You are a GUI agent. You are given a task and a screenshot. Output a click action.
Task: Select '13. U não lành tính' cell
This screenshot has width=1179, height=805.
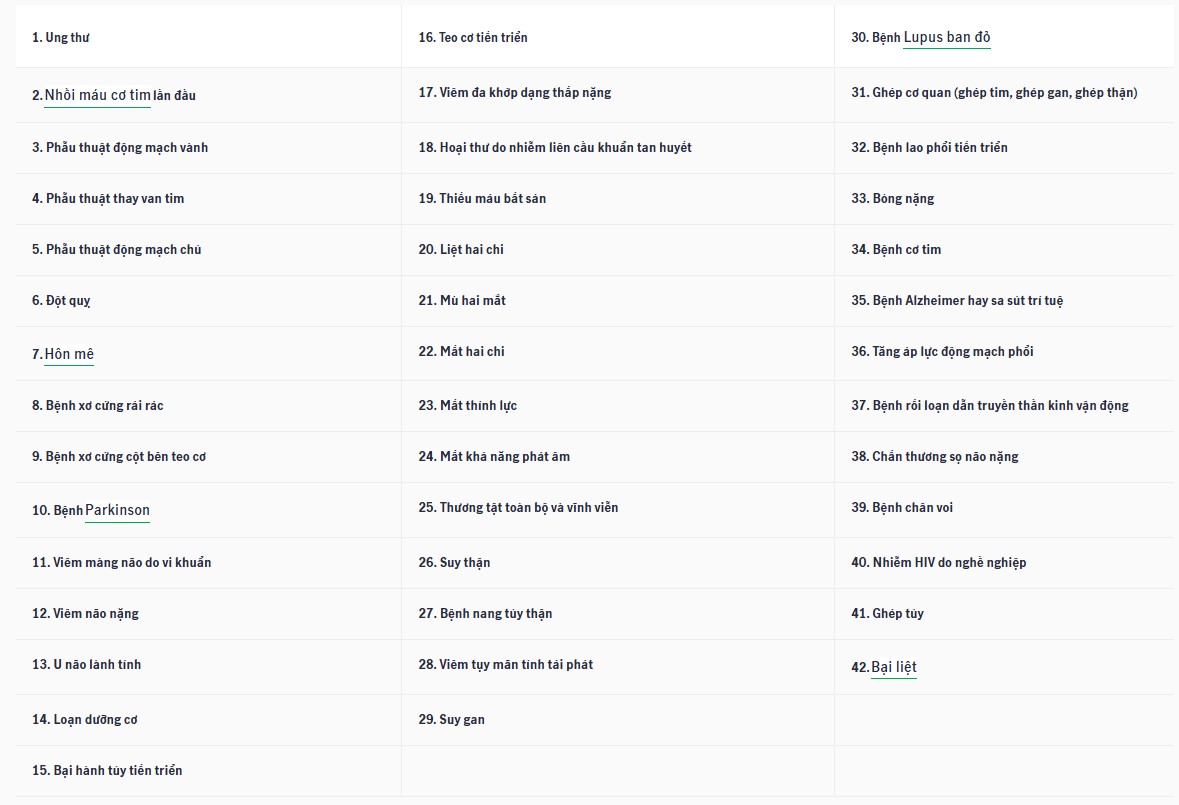pyautogui.click(x=86, y=664)
